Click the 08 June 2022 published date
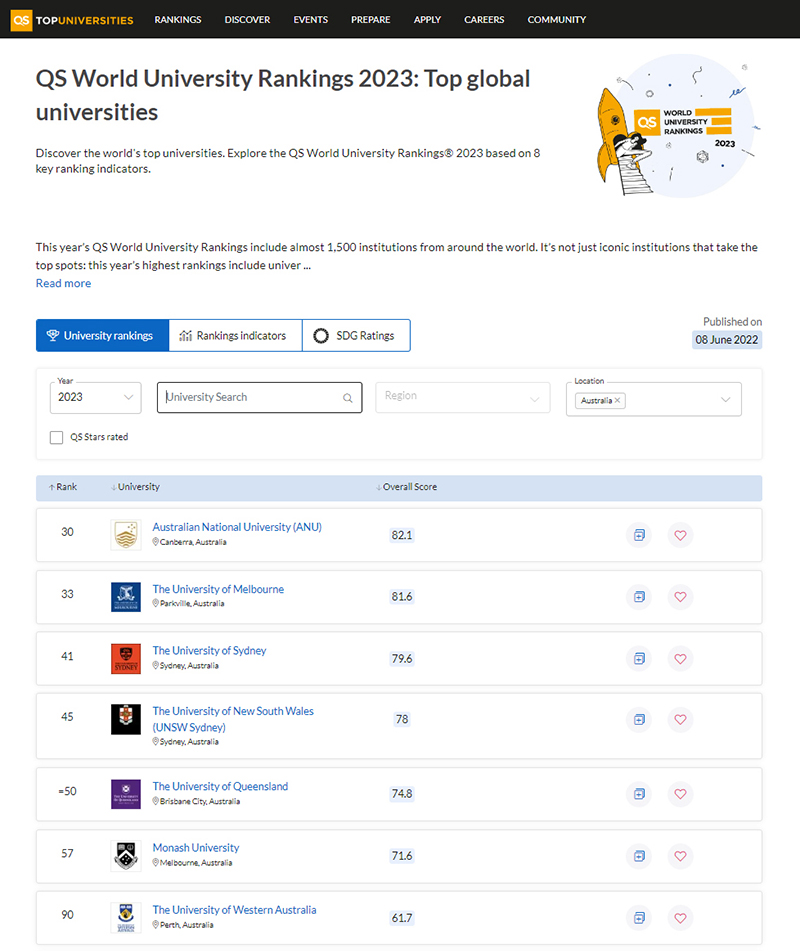Viewport: 800px width, 951px height. tap(727, 340)
